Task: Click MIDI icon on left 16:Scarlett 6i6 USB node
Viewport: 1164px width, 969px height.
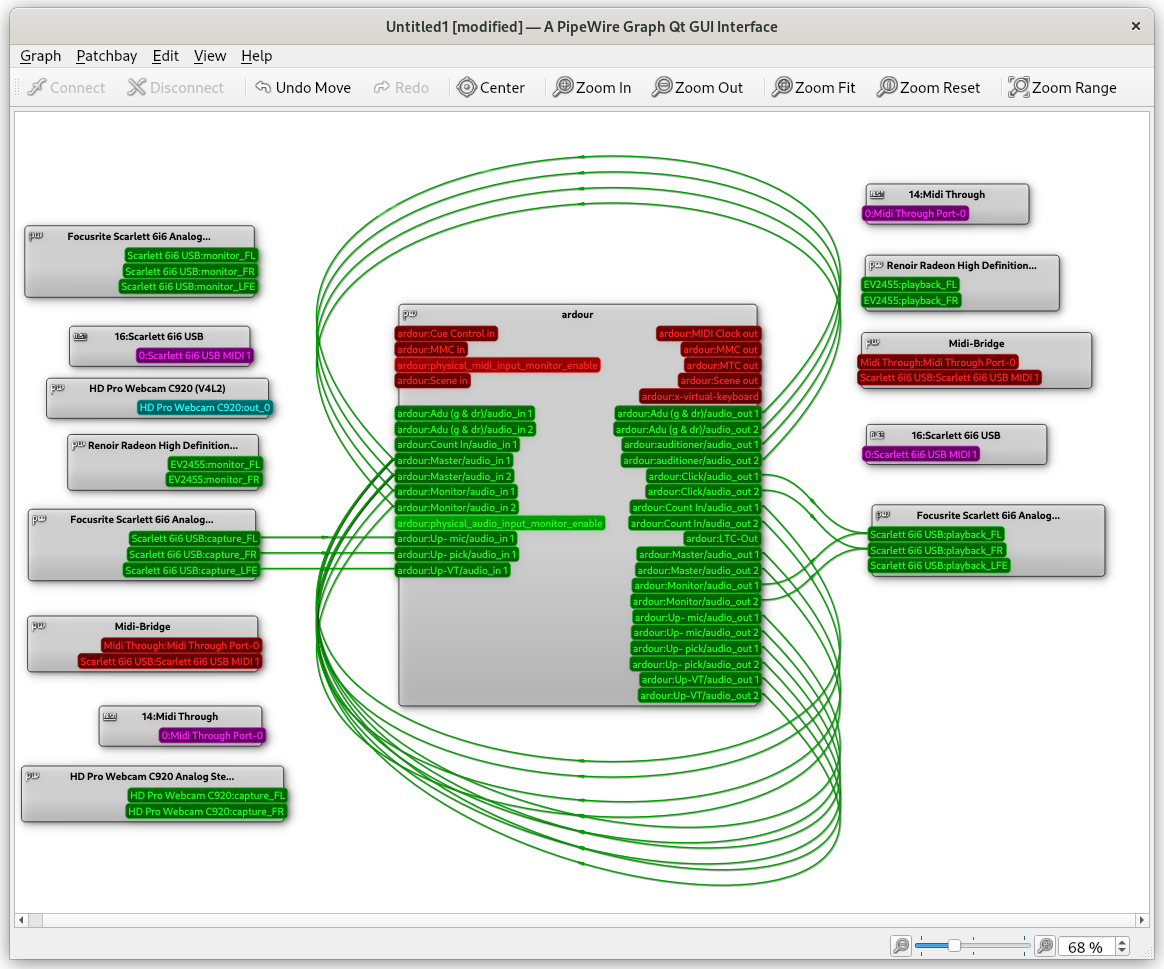Action: [x=80, y=336]
